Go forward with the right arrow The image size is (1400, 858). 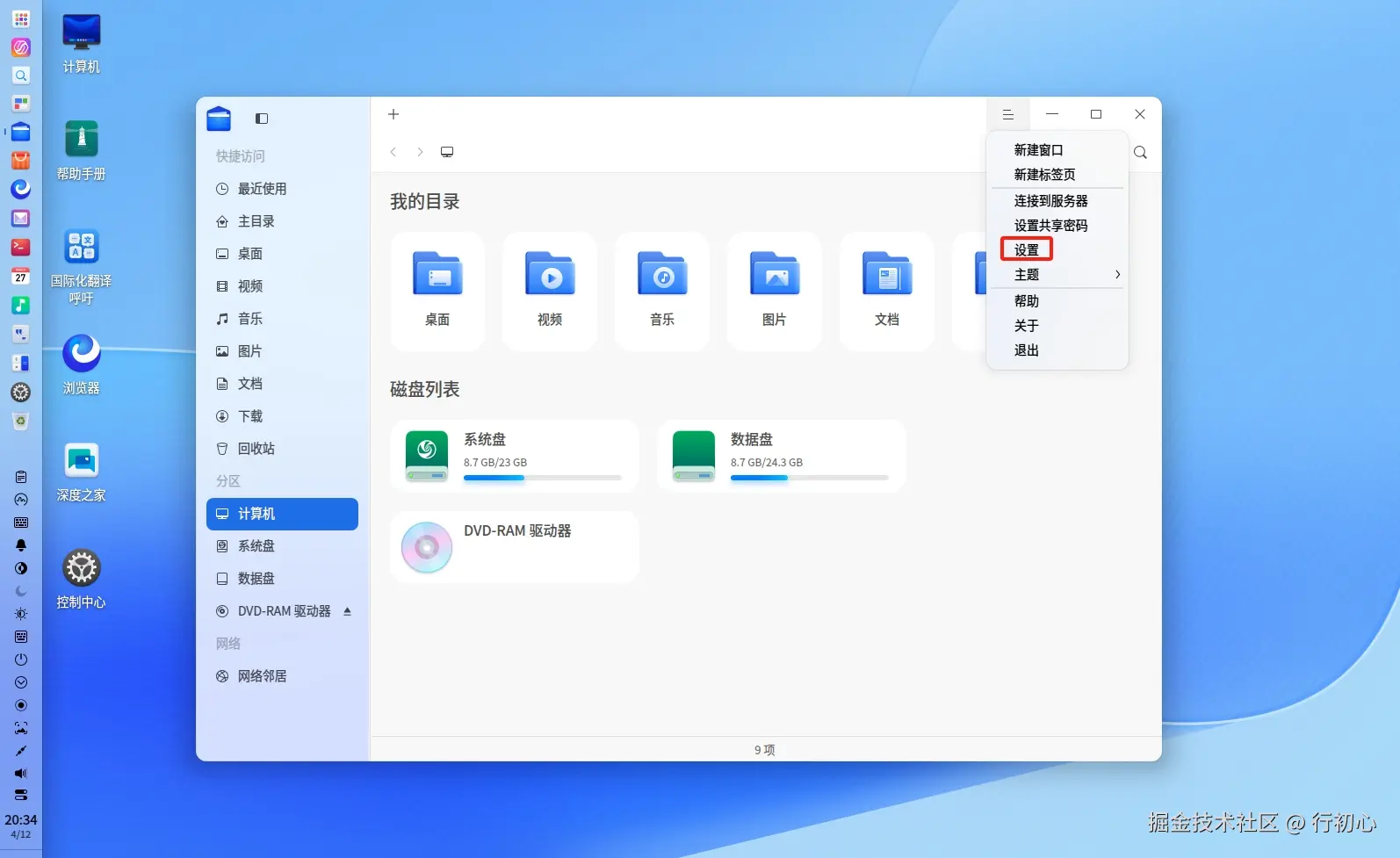[420, 152]
